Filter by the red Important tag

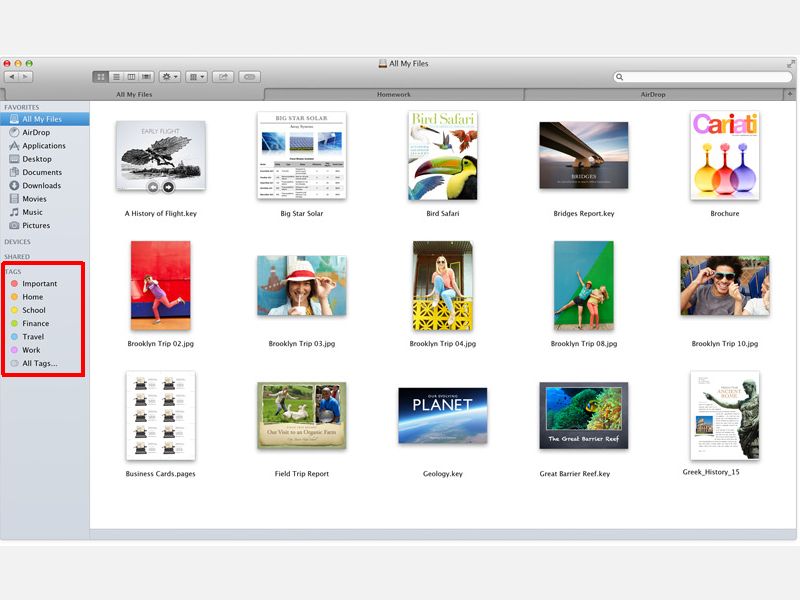coord(40,283)
